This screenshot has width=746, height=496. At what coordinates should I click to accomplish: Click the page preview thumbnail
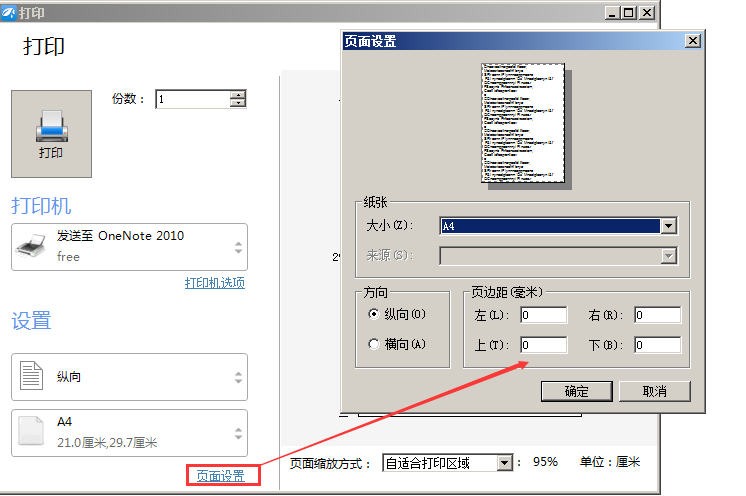tap(523, 124)
